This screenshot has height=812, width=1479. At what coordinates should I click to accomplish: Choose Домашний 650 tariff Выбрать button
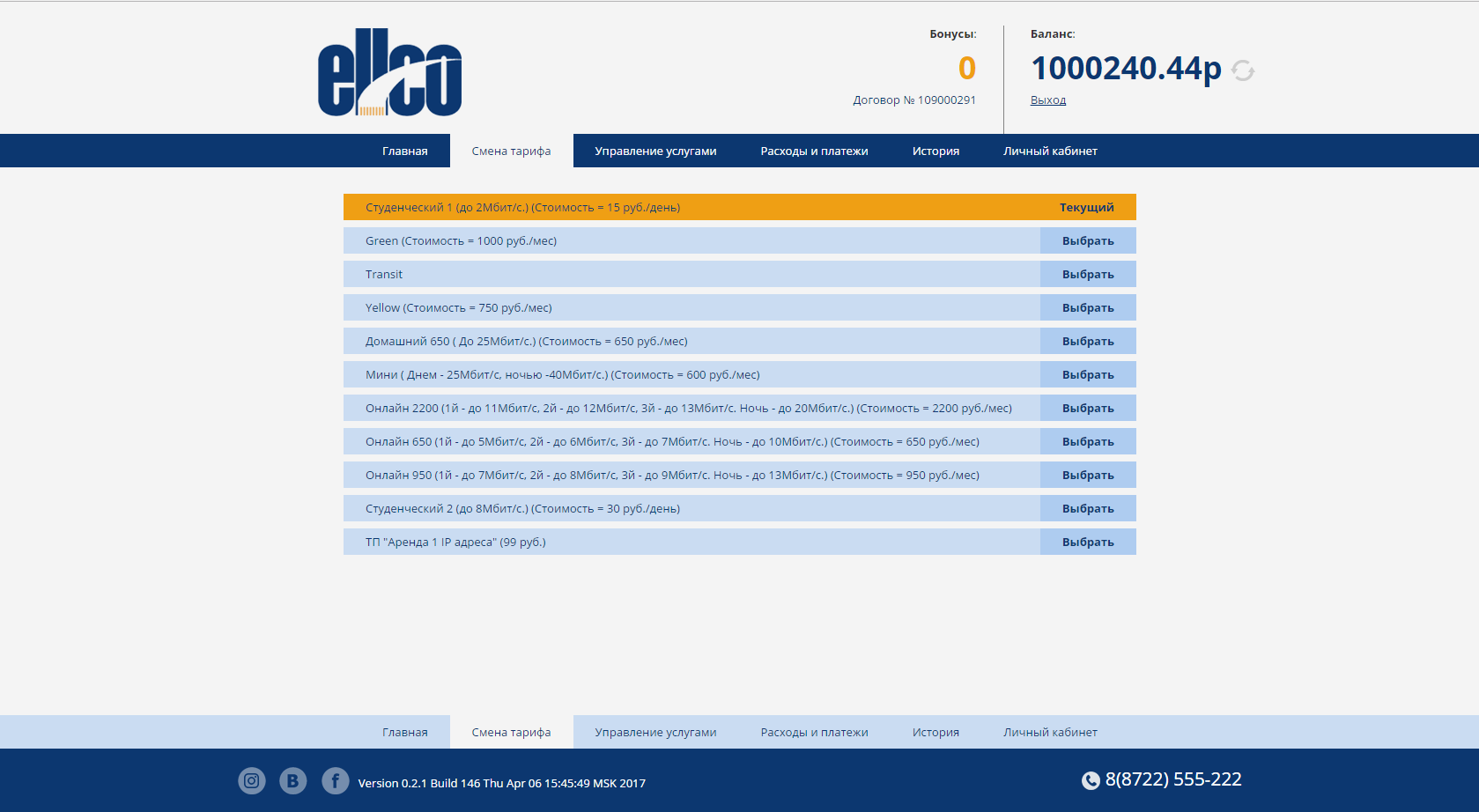pyautogui.click(x=1088, y=341)
